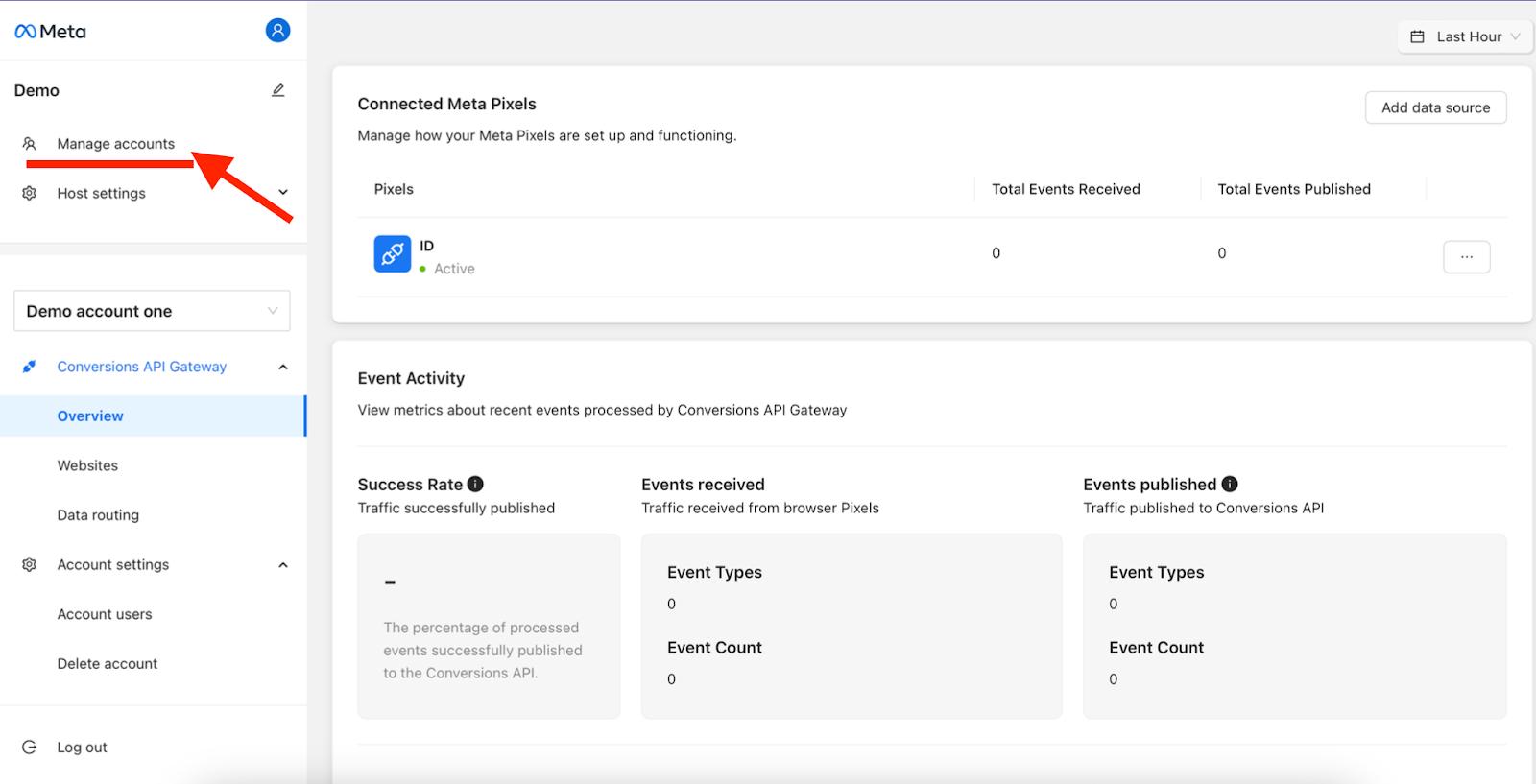Click the Host settings label

[102, 193]
